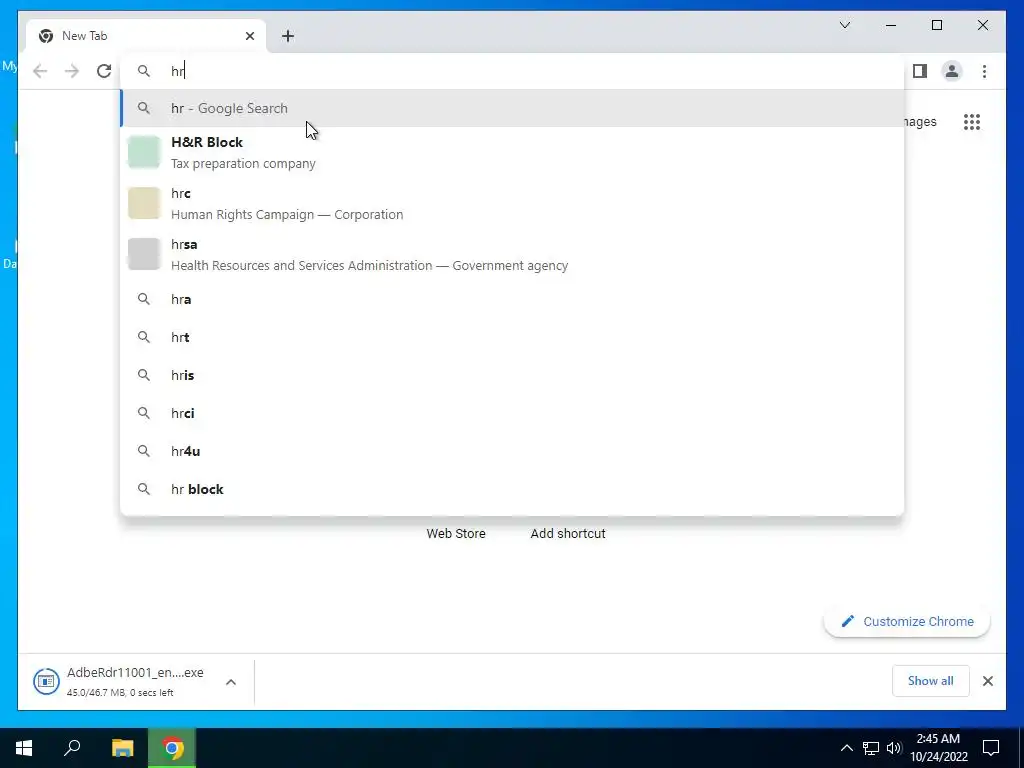Click the address bar showing "hr"
1024x768 pixels.
click(513, 71)
